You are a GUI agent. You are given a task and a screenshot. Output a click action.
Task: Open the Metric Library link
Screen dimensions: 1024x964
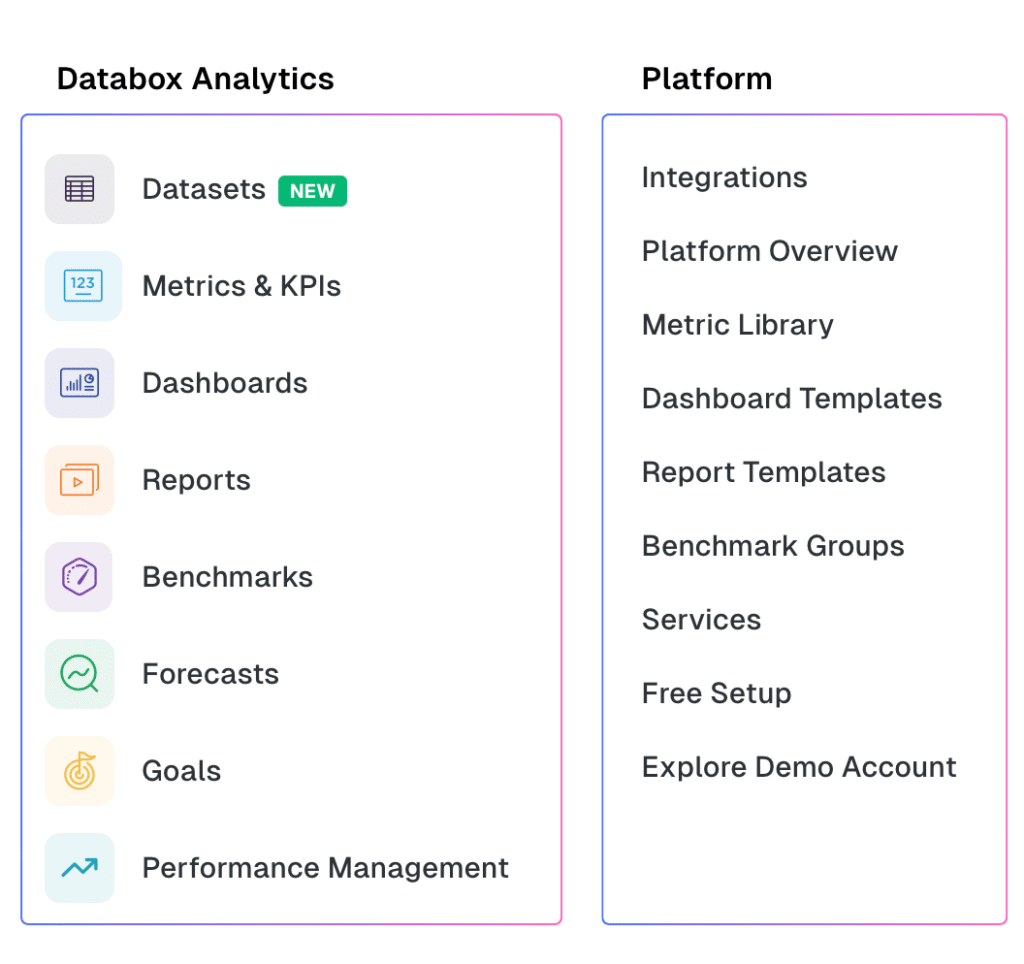pos(737,325)
